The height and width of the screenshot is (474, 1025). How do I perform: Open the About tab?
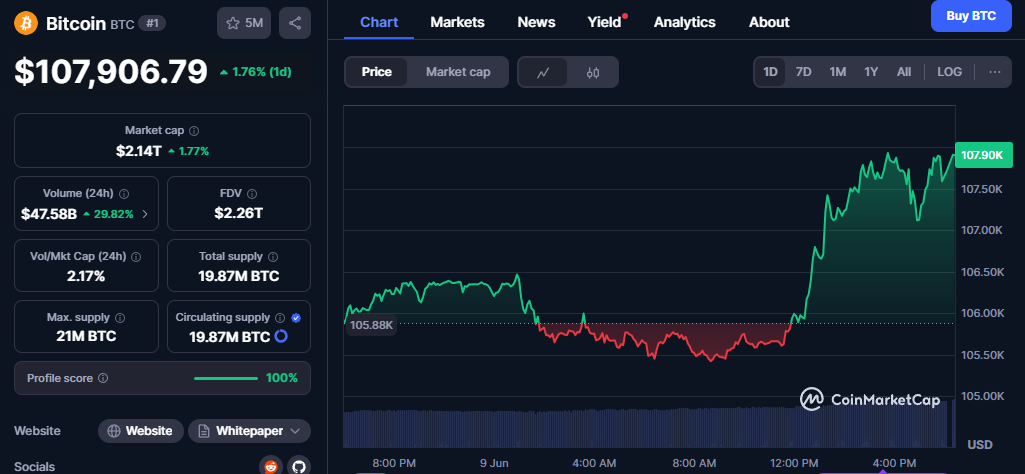pos(769,22)
